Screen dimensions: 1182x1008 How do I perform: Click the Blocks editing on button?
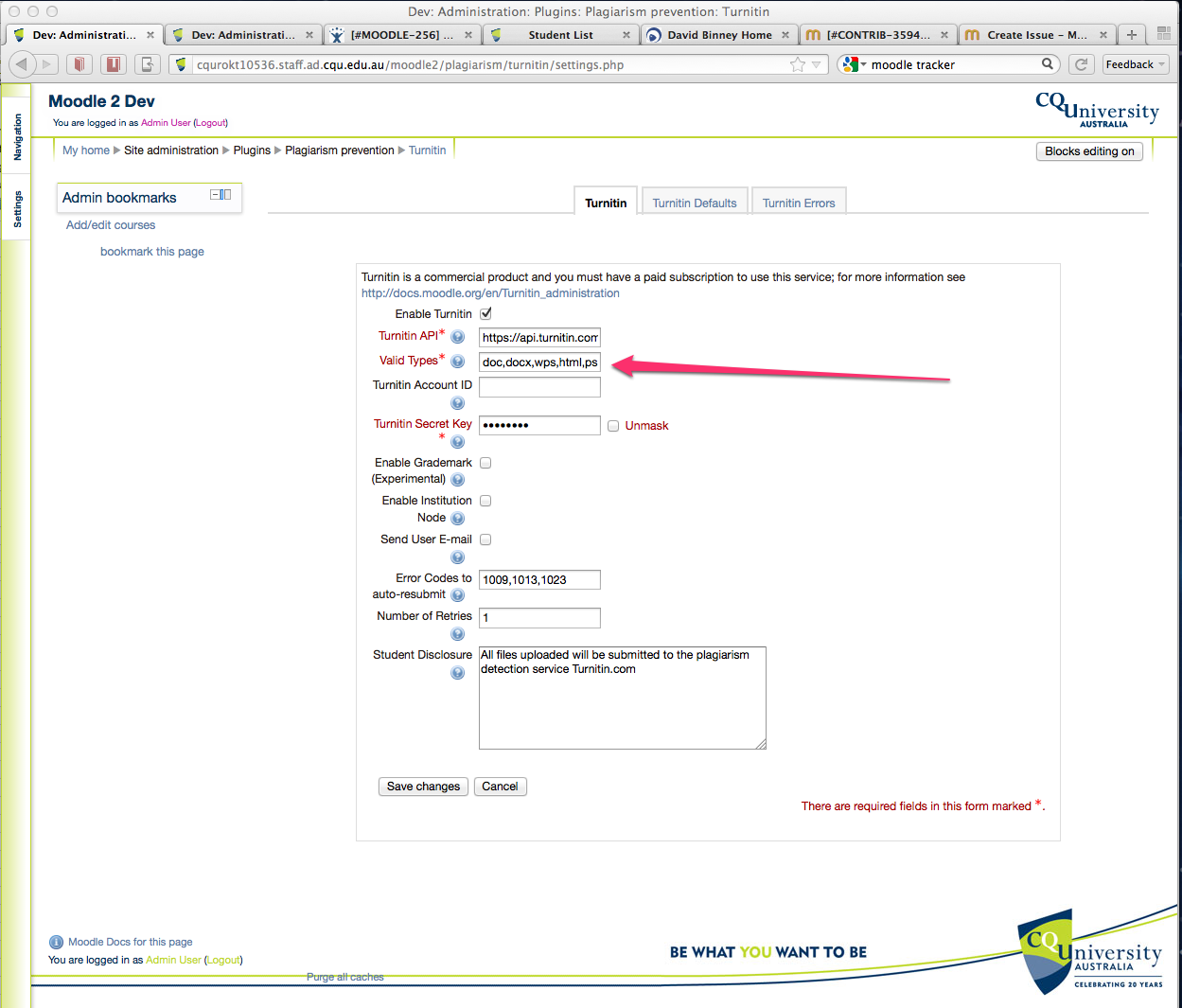click(x=1089, y=151)
